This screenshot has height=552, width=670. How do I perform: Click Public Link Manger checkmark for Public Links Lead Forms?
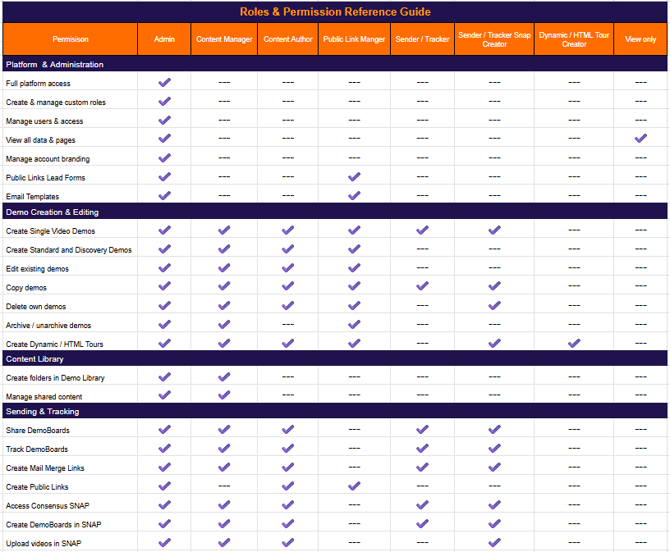point(354,177)
